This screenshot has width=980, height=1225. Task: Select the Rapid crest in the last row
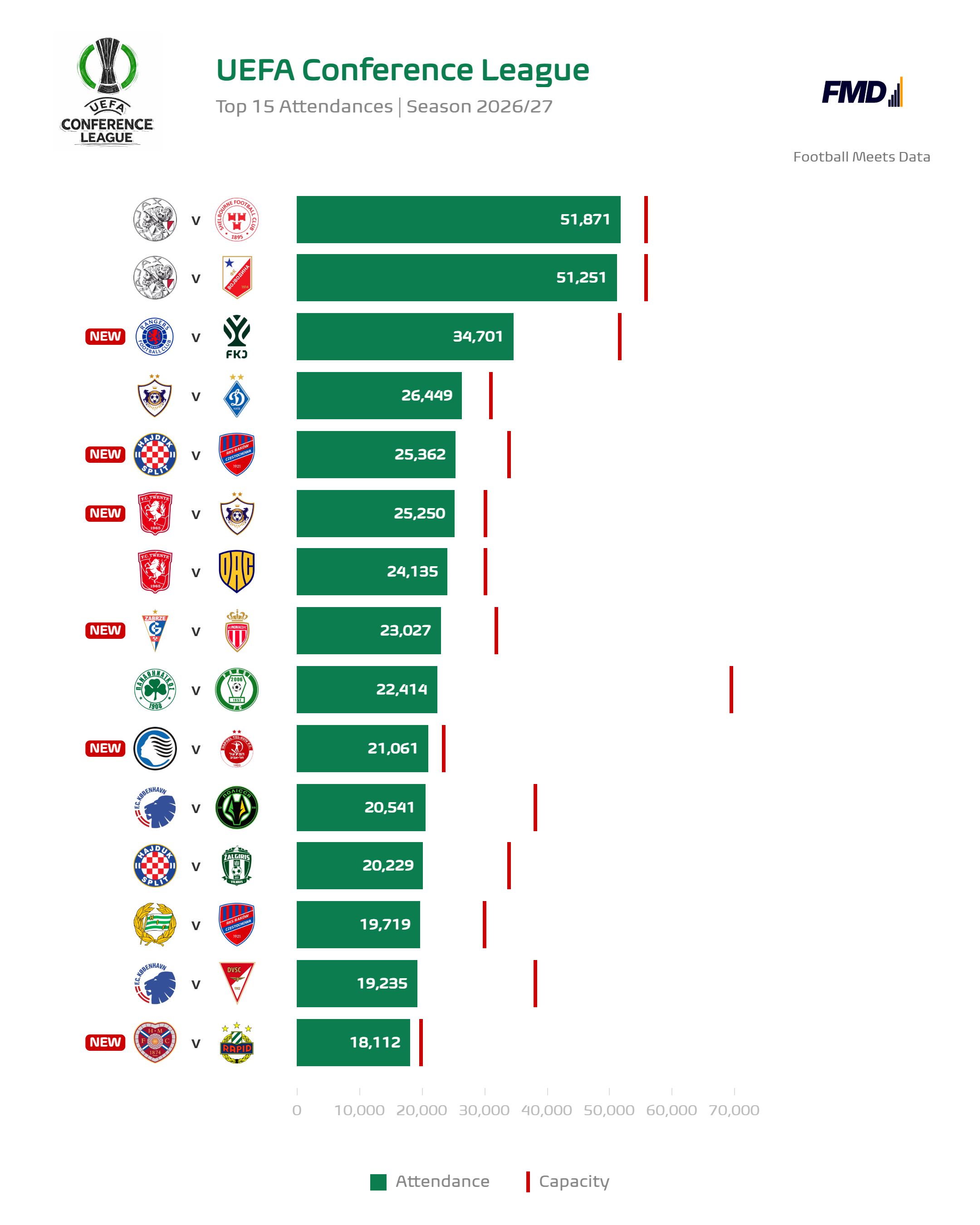(237, 1043)
